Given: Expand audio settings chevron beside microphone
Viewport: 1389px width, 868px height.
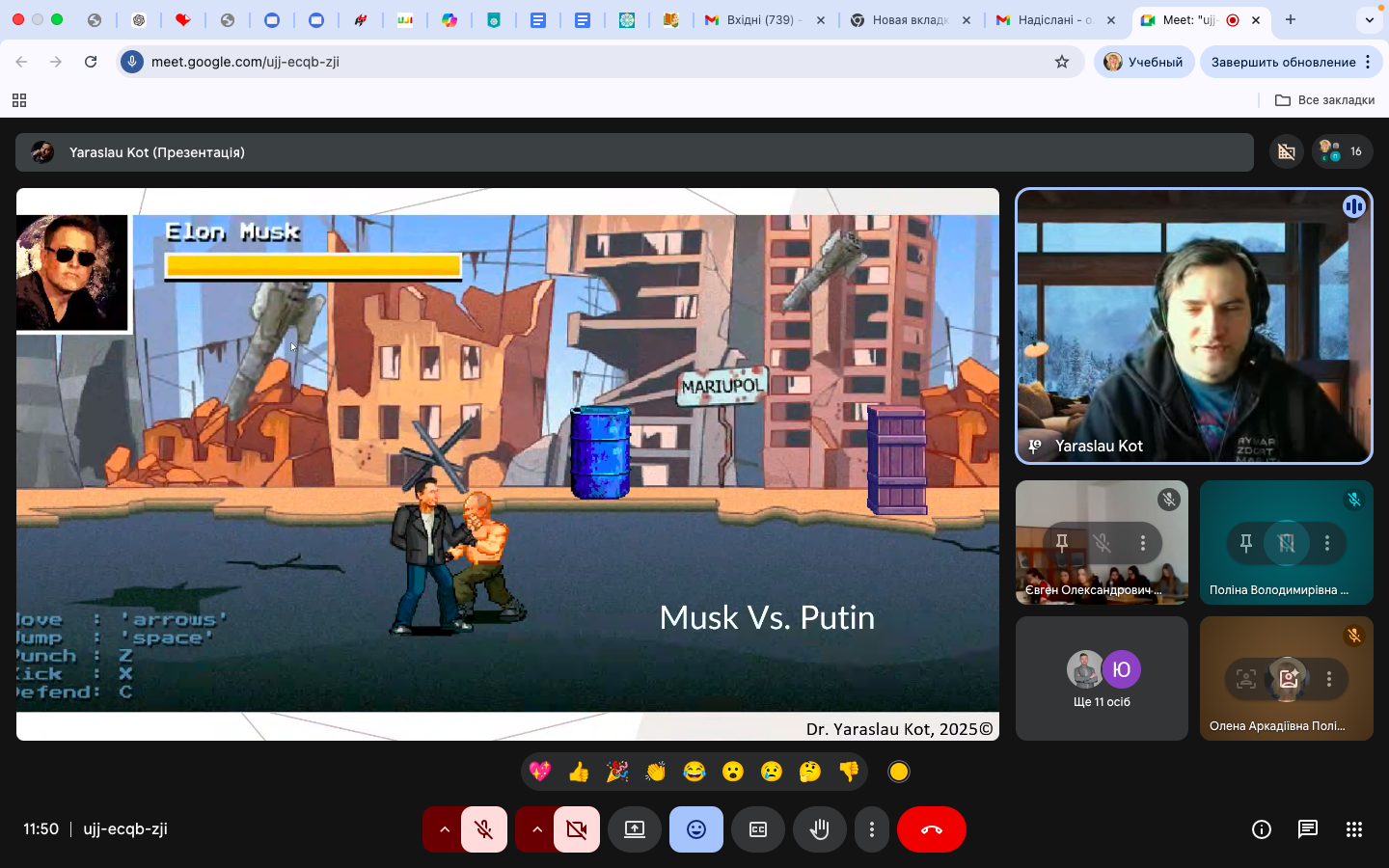Looking at the screenshot, I should pyautogui.click(x=444, y=829).
